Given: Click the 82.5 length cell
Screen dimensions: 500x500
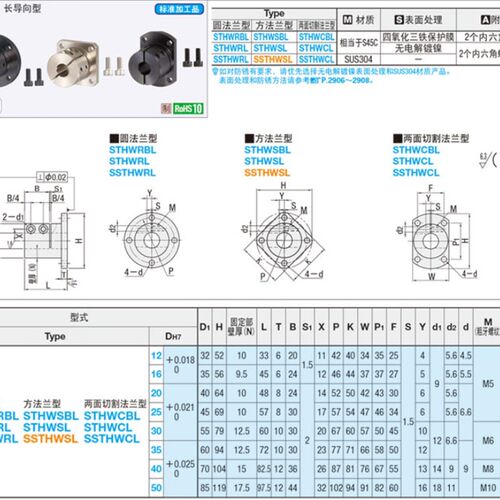Looking at the screenshot, I should click(x=264, y=469).
